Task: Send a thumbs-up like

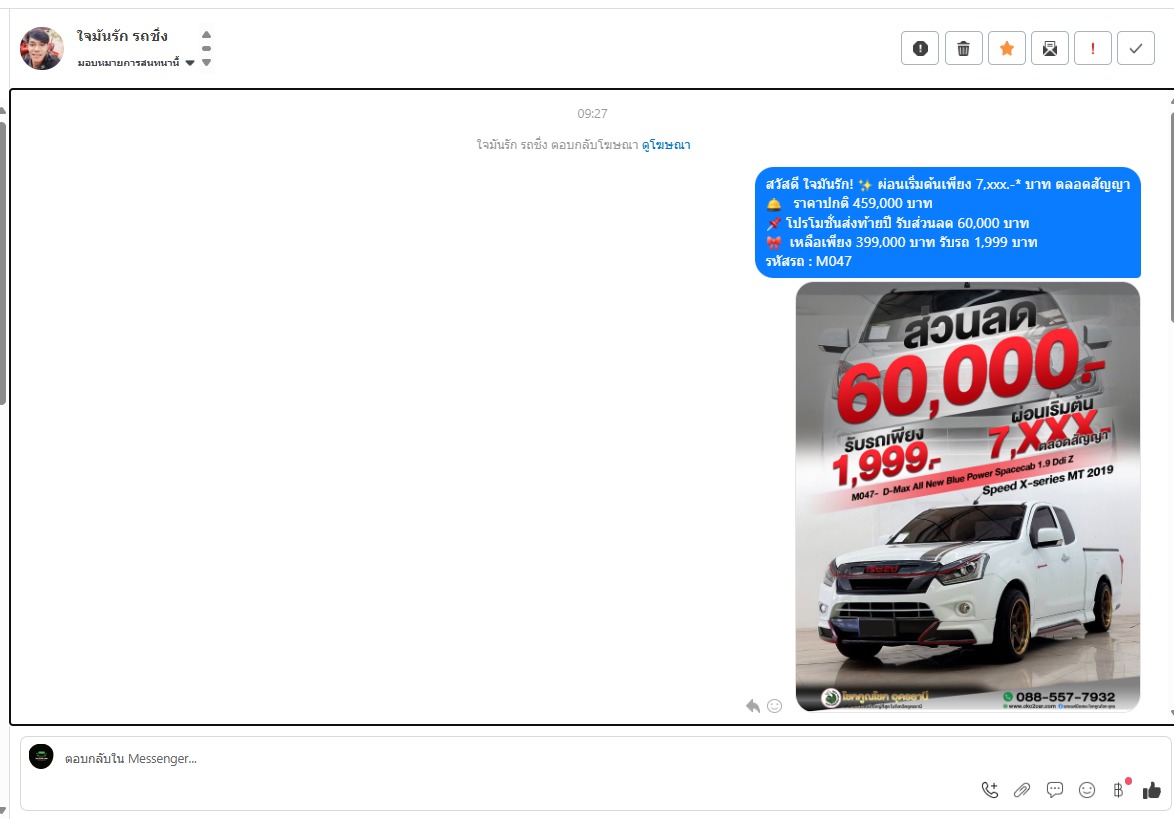Action: [1152, 790]
